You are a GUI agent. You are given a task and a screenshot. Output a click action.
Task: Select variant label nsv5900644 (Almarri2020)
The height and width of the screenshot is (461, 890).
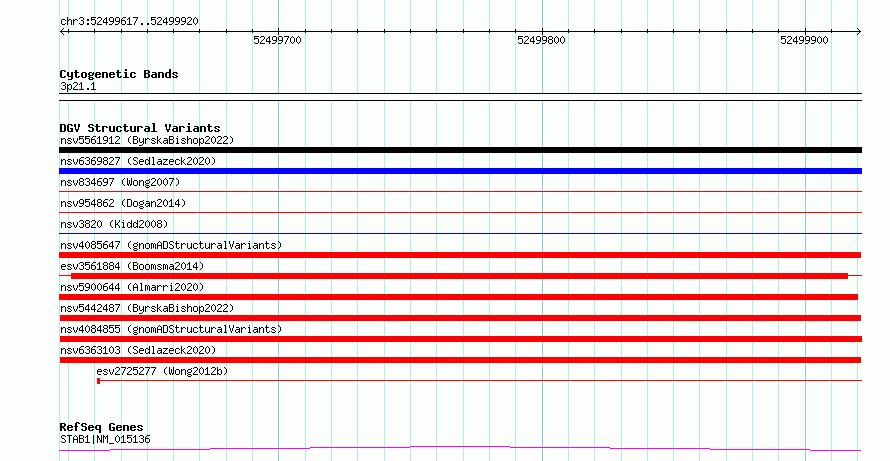pyautogui.click(x=132, y=287)
